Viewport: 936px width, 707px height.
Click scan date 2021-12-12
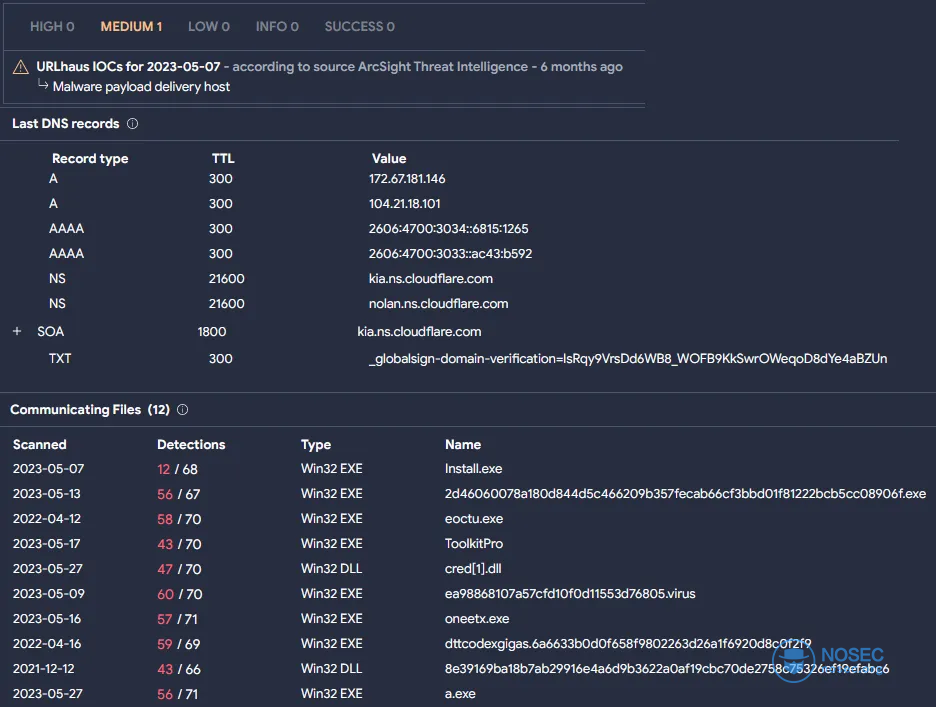point(44,669)
